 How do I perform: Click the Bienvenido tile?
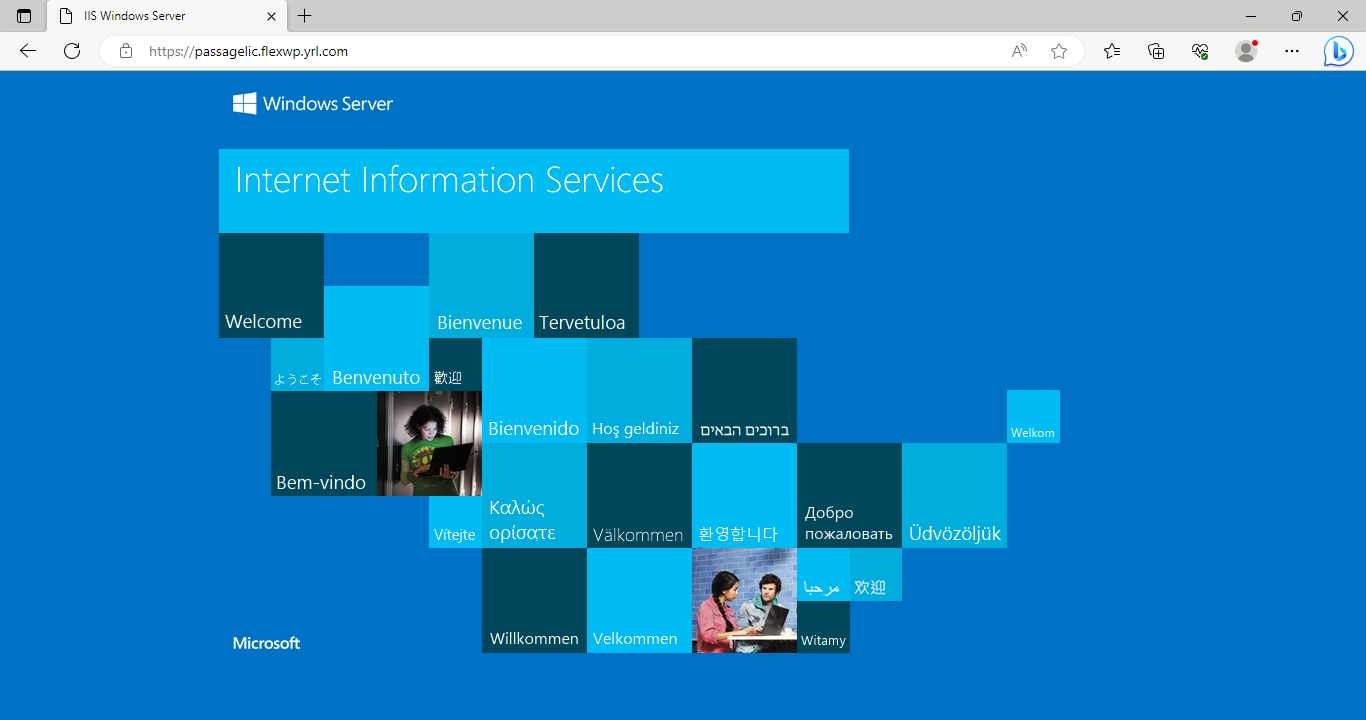click(534, 390)
